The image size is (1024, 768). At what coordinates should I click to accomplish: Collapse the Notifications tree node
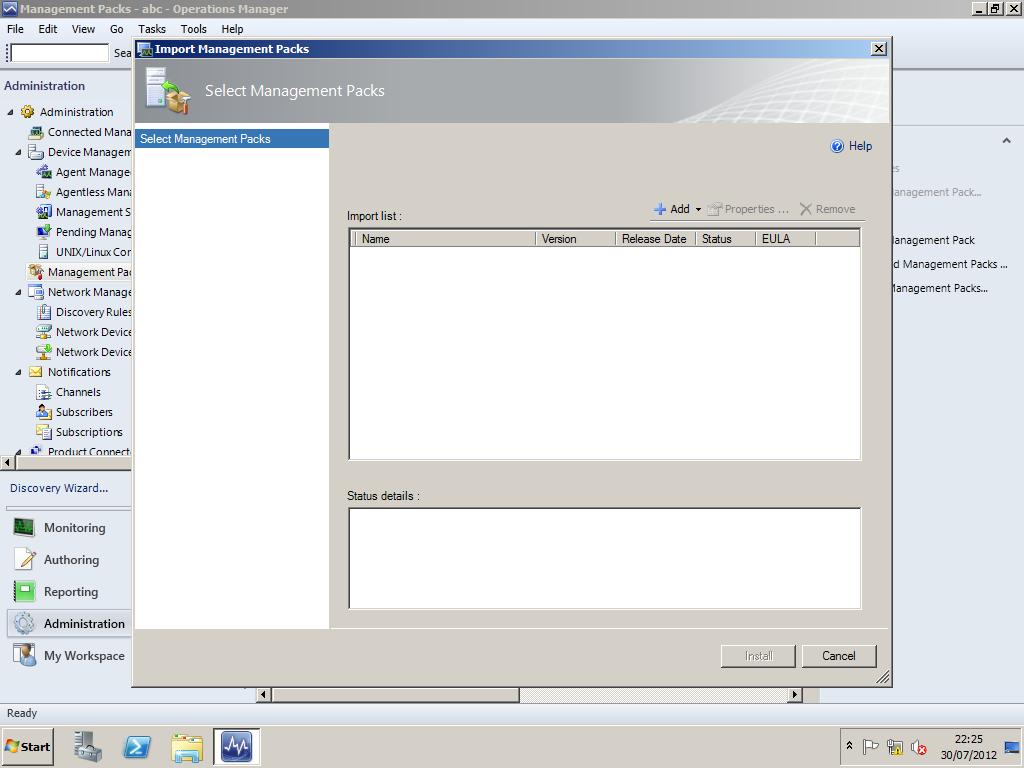18,372
